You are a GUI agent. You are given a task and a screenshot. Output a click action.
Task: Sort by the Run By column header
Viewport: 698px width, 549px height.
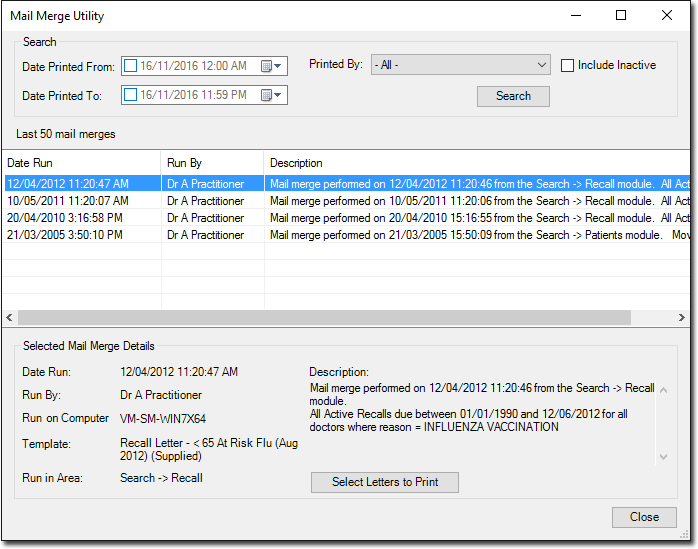point(212,162)
